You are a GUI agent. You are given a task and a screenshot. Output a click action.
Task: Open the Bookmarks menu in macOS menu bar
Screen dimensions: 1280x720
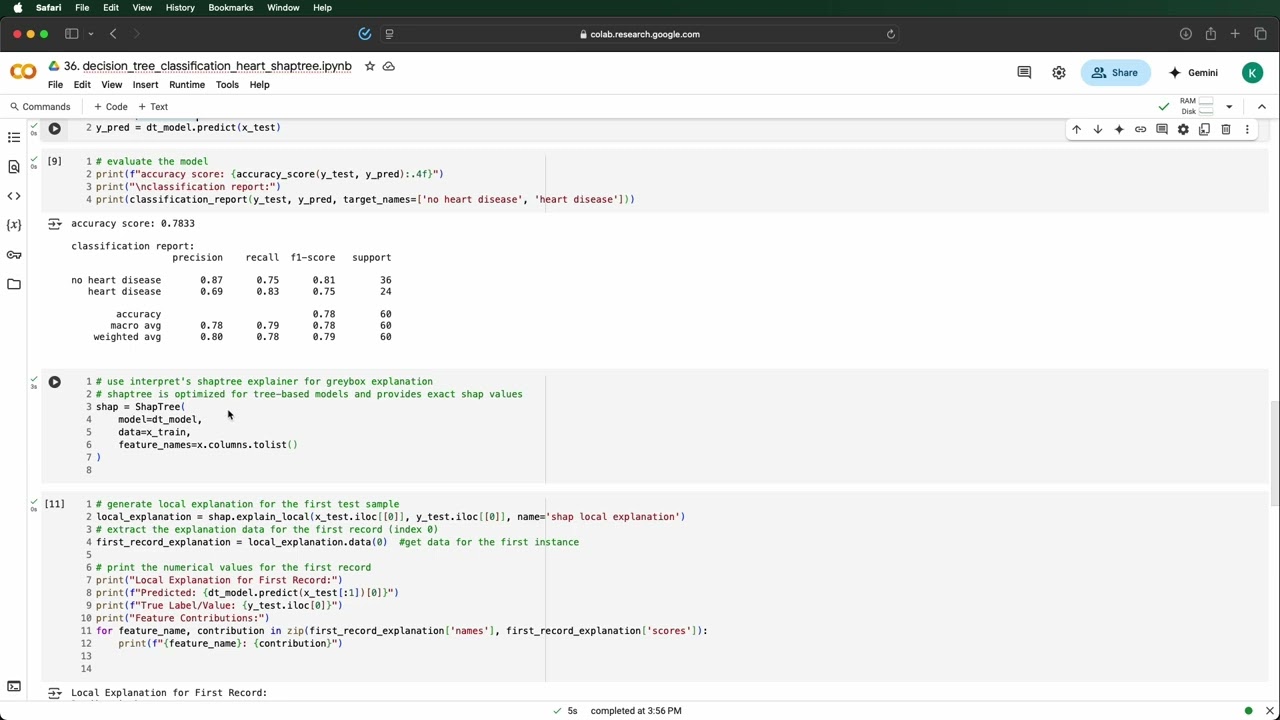coord(231,8)
